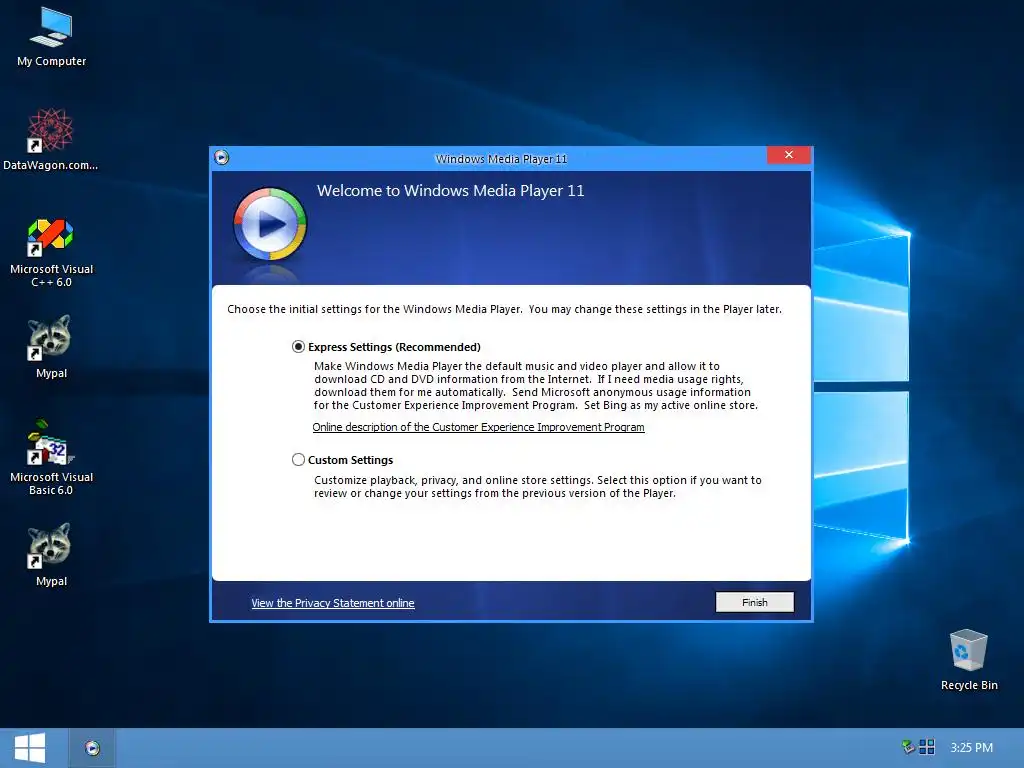Choose the Custom Settings radio button
1024x768 pixels.
point(298,460)
